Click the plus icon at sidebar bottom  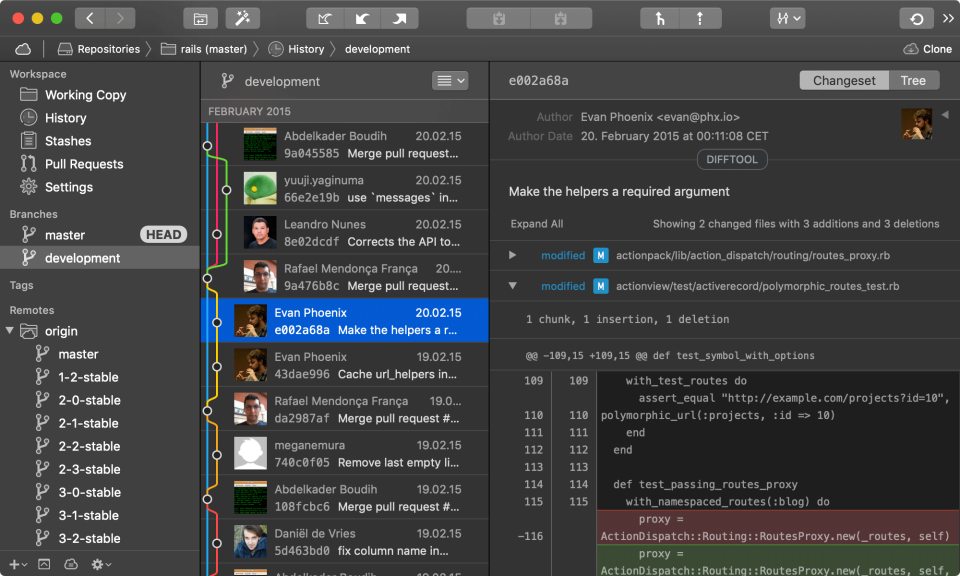(x=17, y=564)
